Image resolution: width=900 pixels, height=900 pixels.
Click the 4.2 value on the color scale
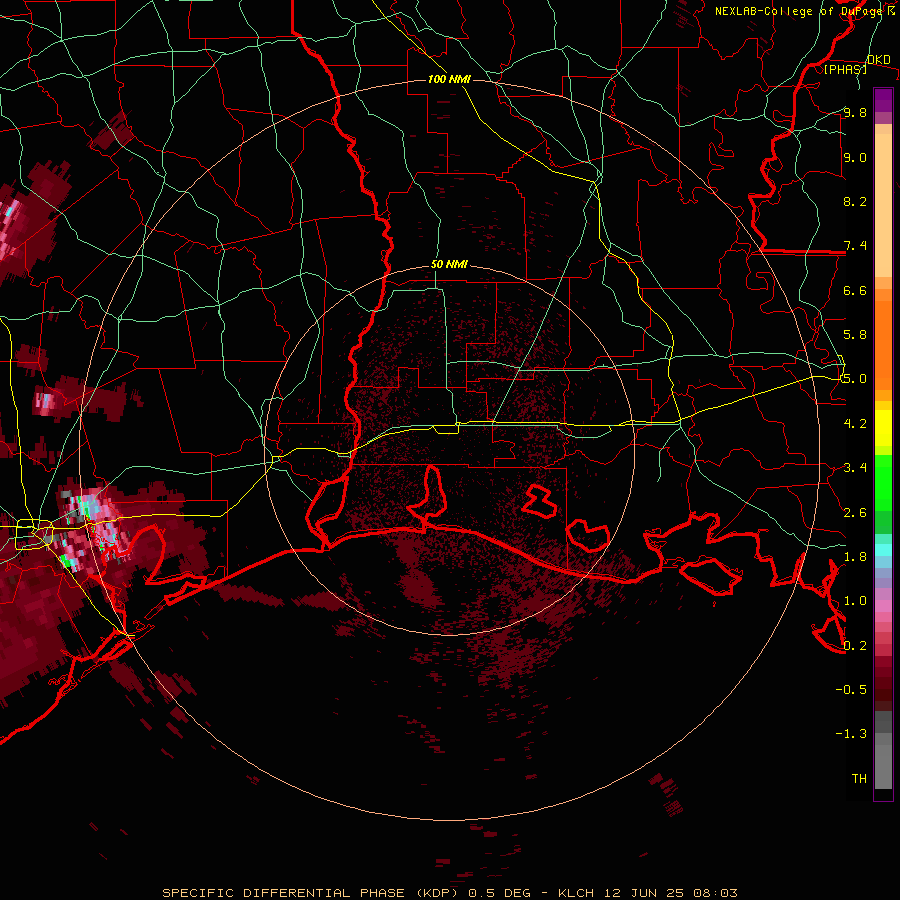pyautogui.click(x=855, y=424)
